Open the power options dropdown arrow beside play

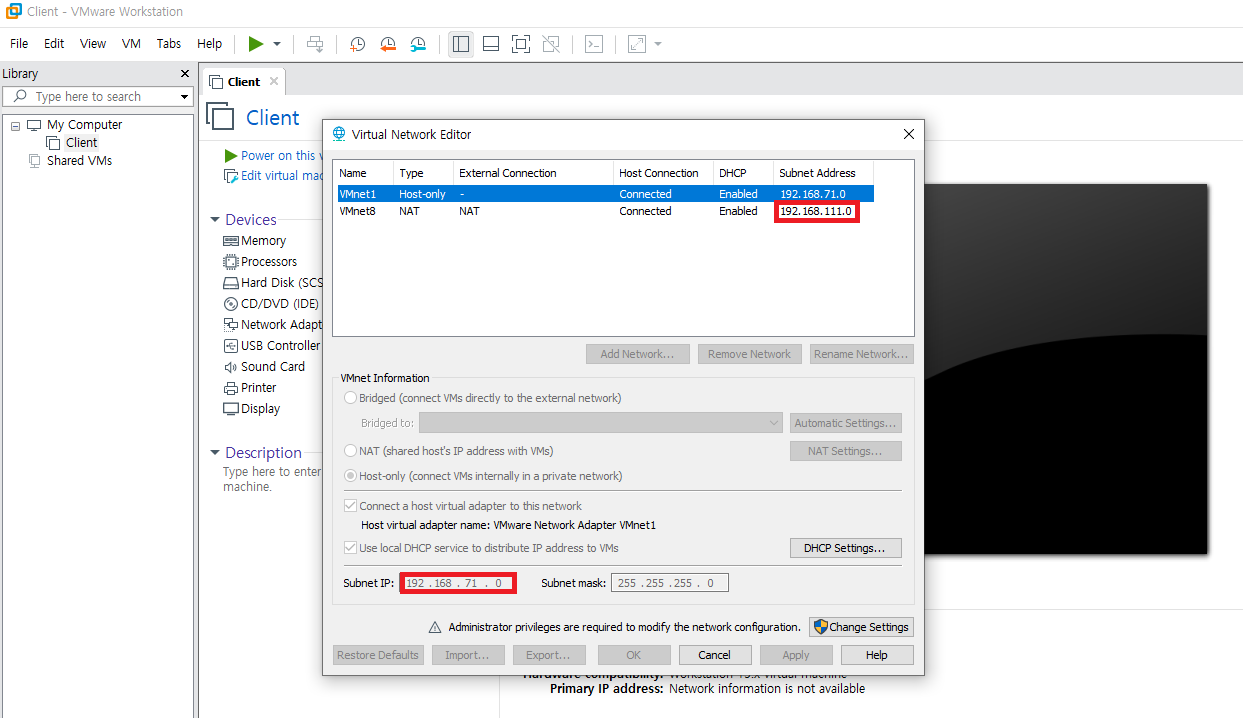tap(277, 44)
